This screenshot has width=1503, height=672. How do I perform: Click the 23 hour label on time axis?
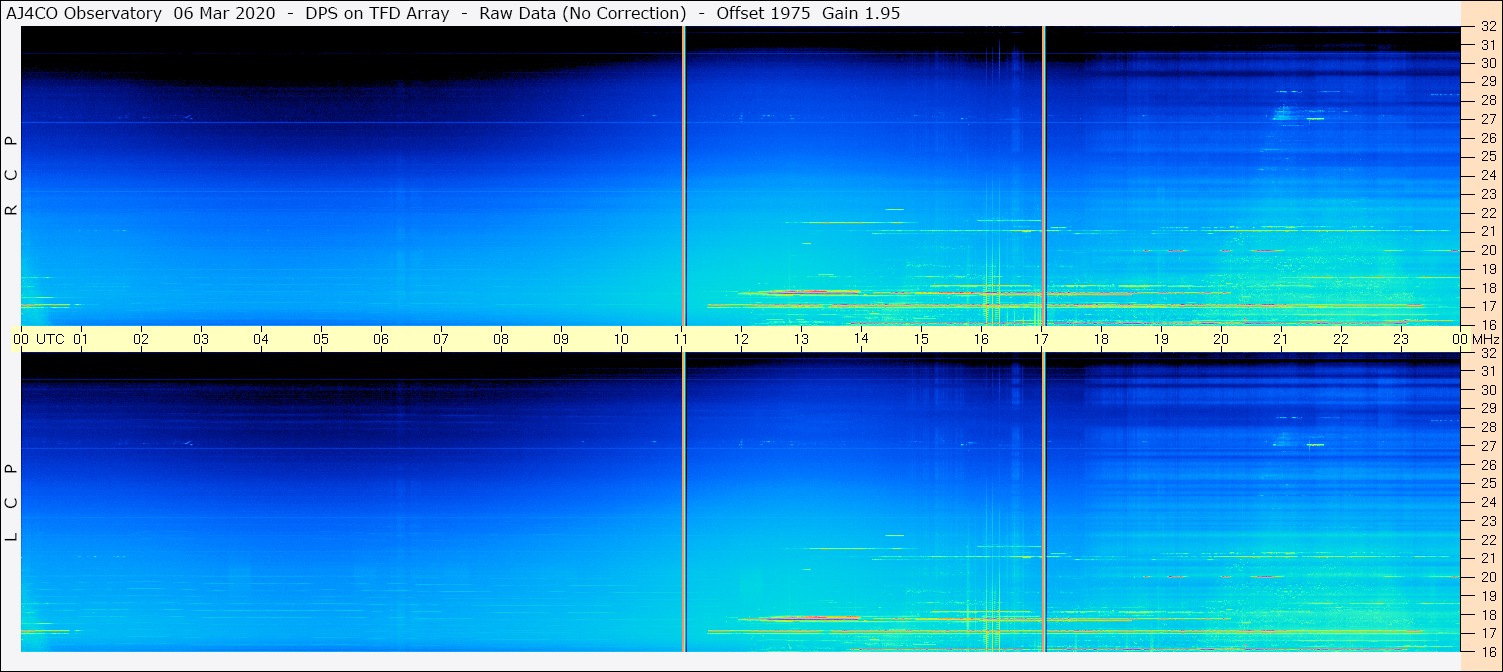1401,339
